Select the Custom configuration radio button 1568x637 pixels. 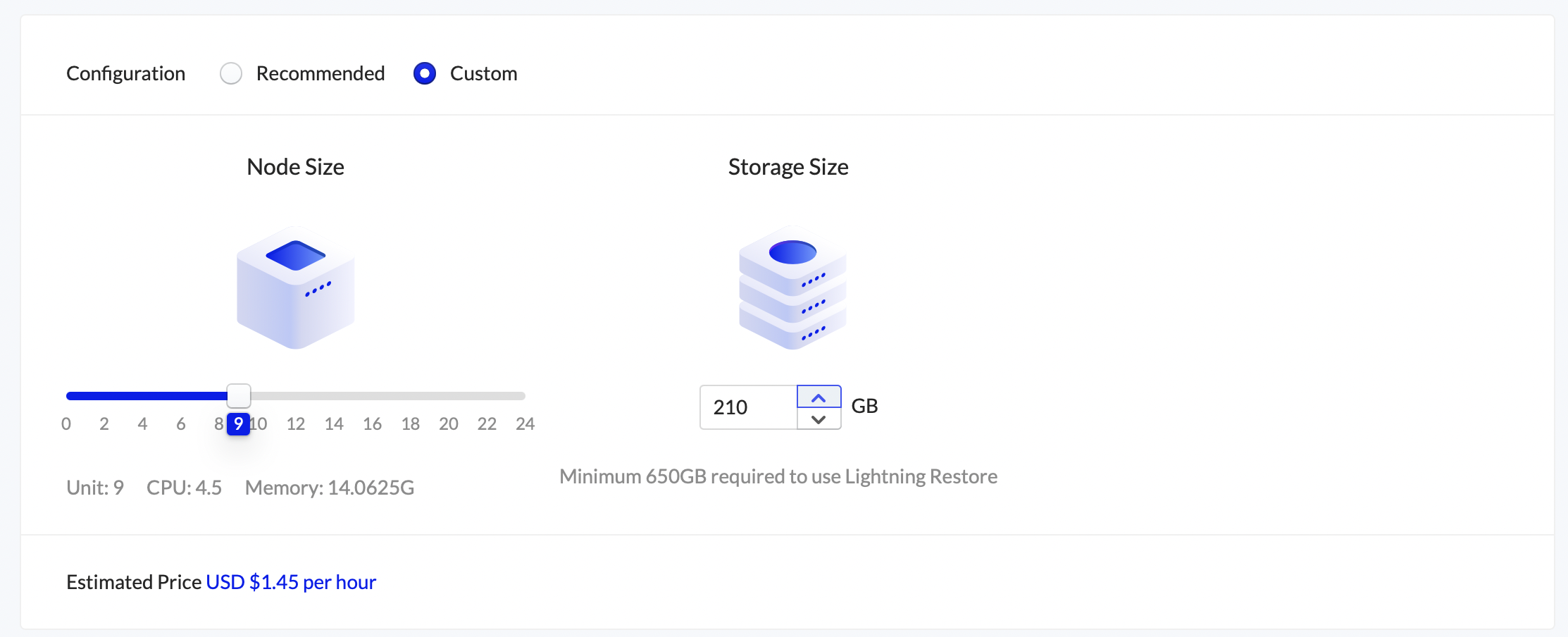pos(425,73)
